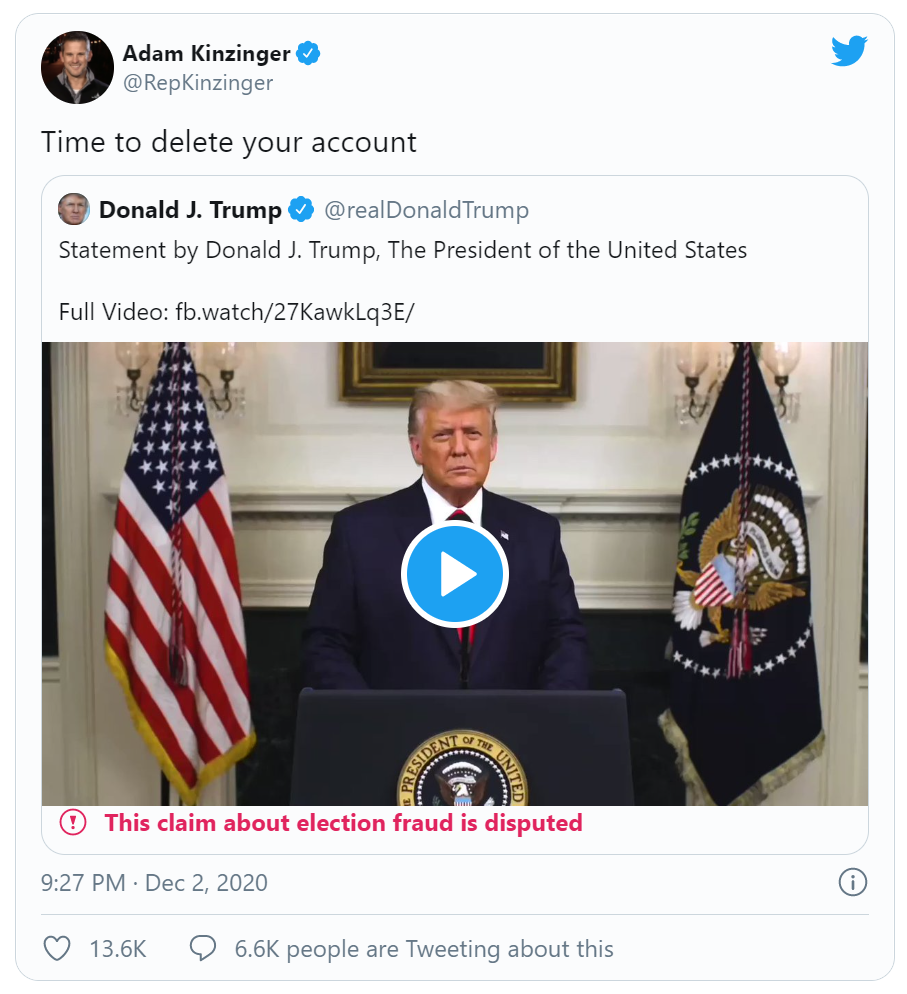Open the @realDonaldTrump handle

coord(427,210)
